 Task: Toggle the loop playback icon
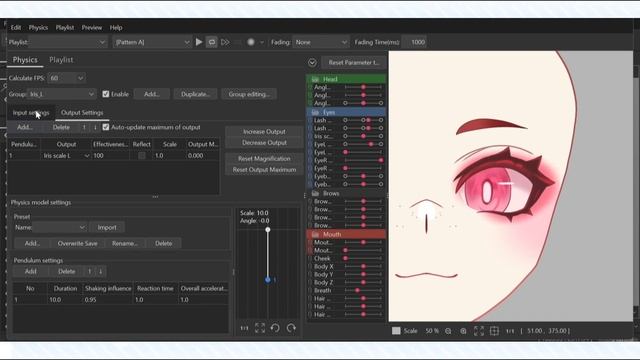[211, 42]
